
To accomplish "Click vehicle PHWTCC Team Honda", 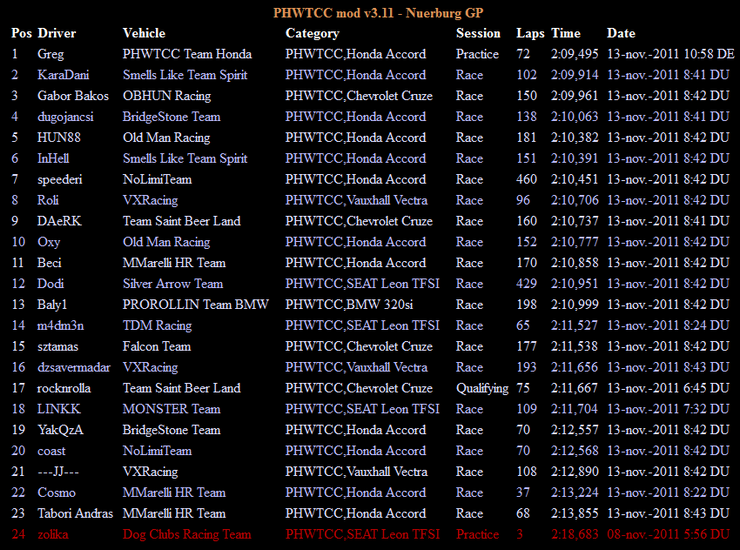I will (187, 54).
